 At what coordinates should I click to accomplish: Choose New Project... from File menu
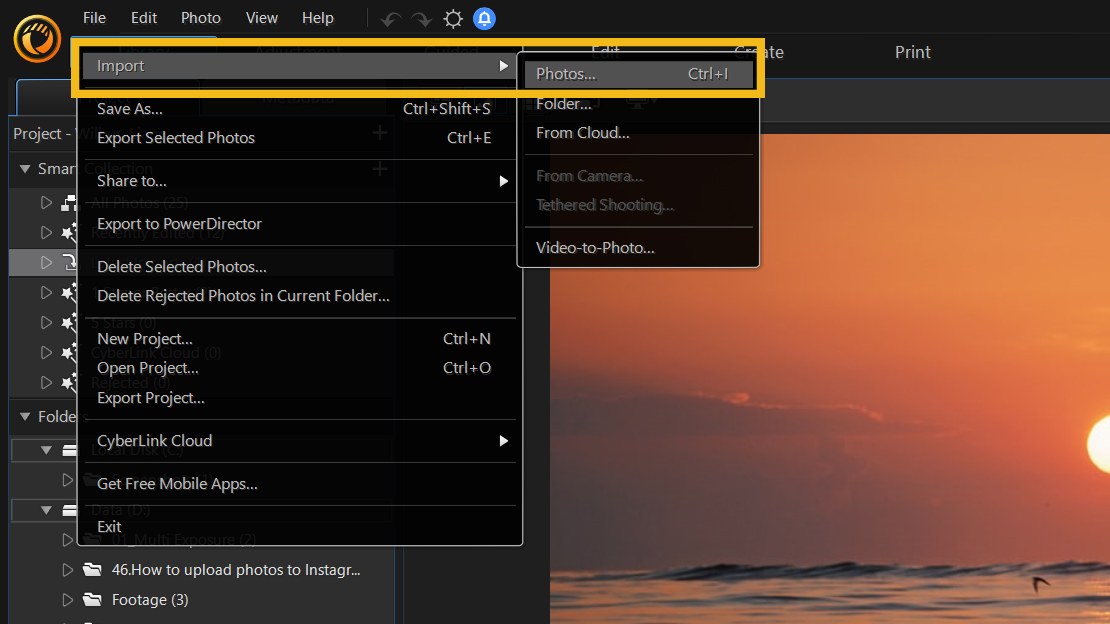[300, 339]
